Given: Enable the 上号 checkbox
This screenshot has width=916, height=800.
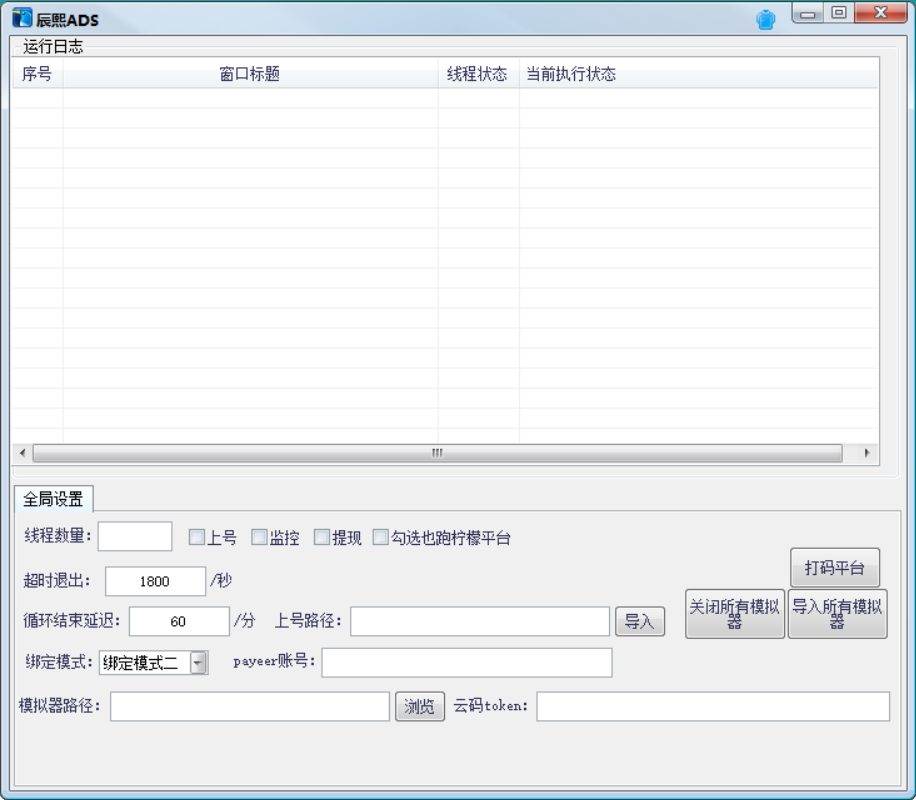Looking at the screenshot, I should tap(197, 538).
